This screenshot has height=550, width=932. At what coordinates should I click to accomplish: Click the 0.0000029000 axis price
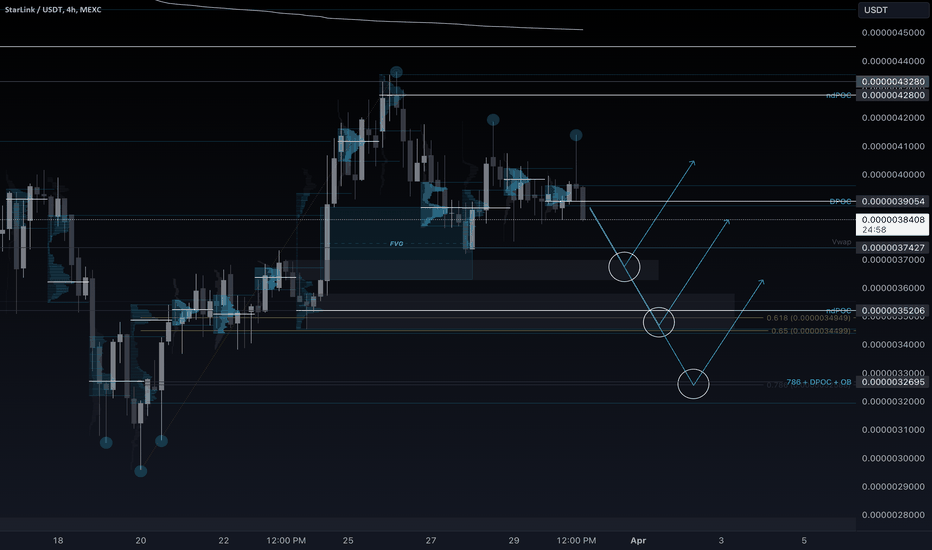coord(893,487)
